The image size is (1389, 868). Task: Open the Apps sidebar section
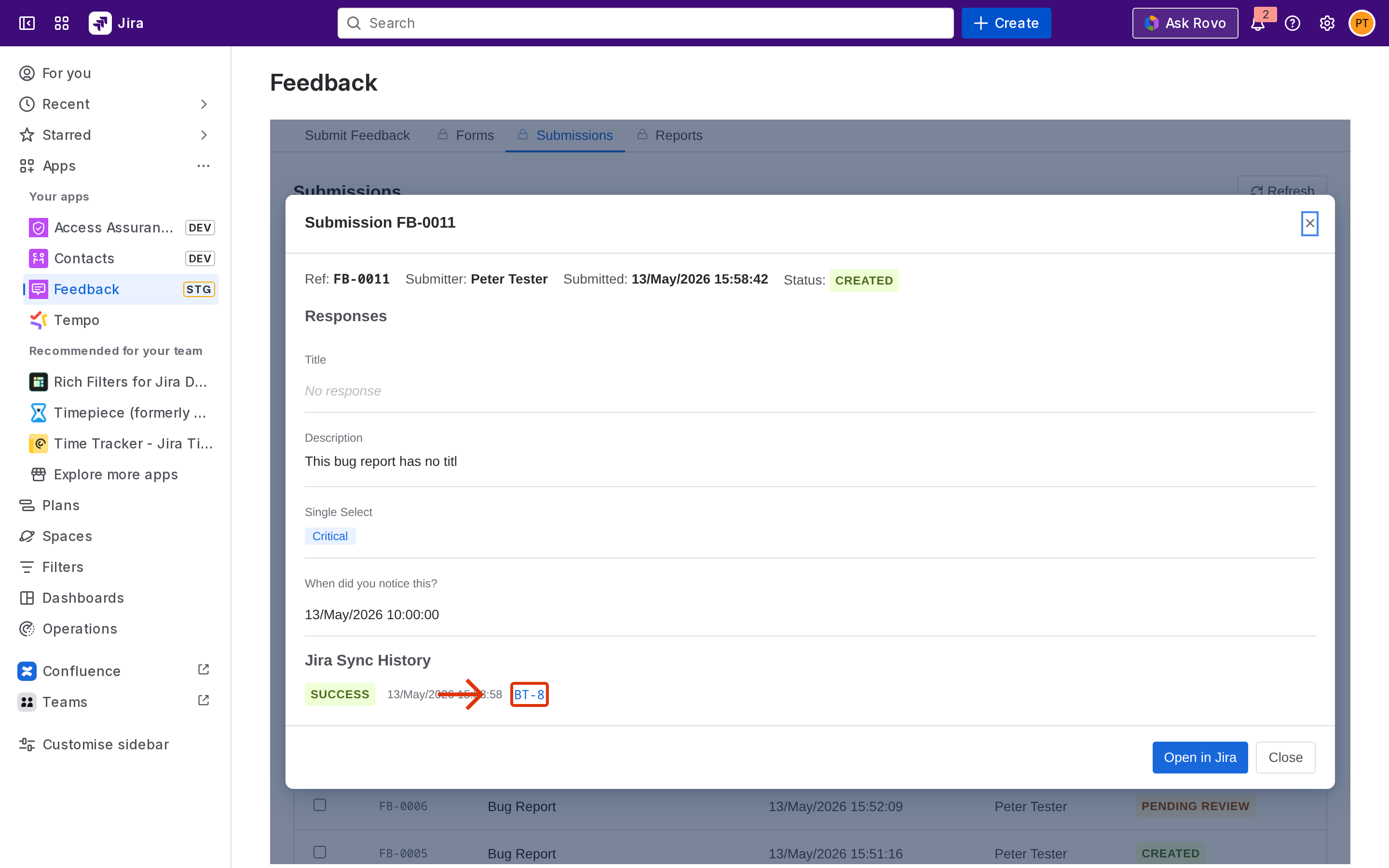(x=59, y=166)
